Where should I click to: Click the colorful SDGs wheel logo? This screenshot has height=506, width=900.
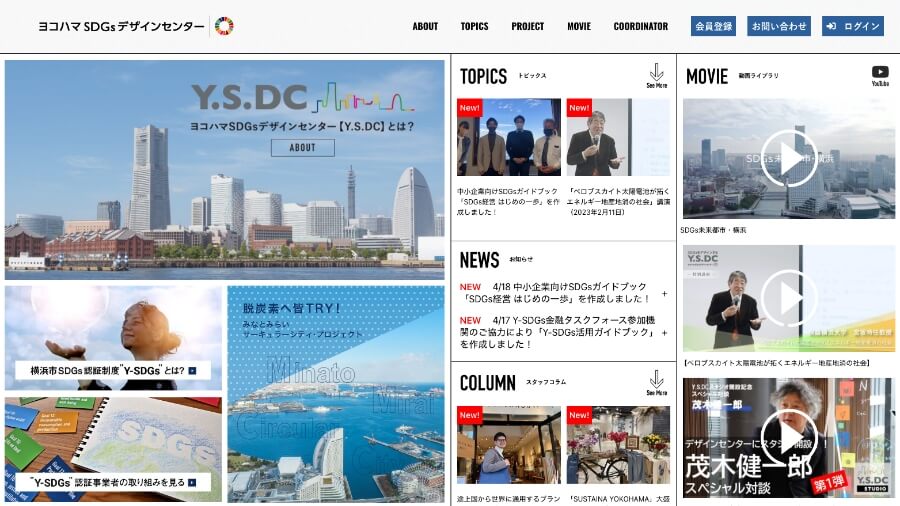tap(224, 26)
